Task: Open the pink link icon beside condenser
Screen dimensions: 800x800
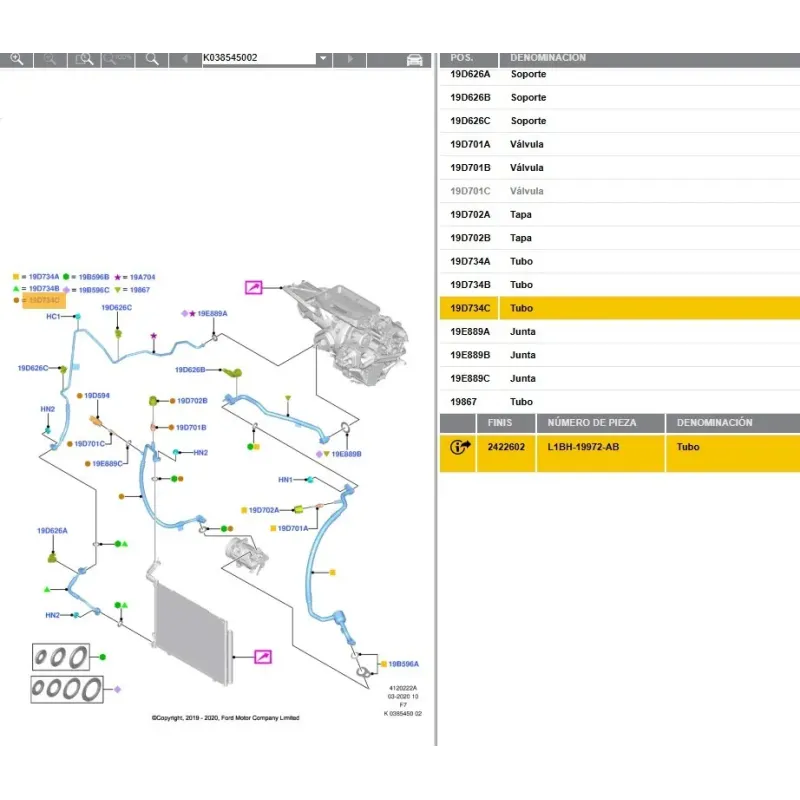Action: [x=263, y=656]
